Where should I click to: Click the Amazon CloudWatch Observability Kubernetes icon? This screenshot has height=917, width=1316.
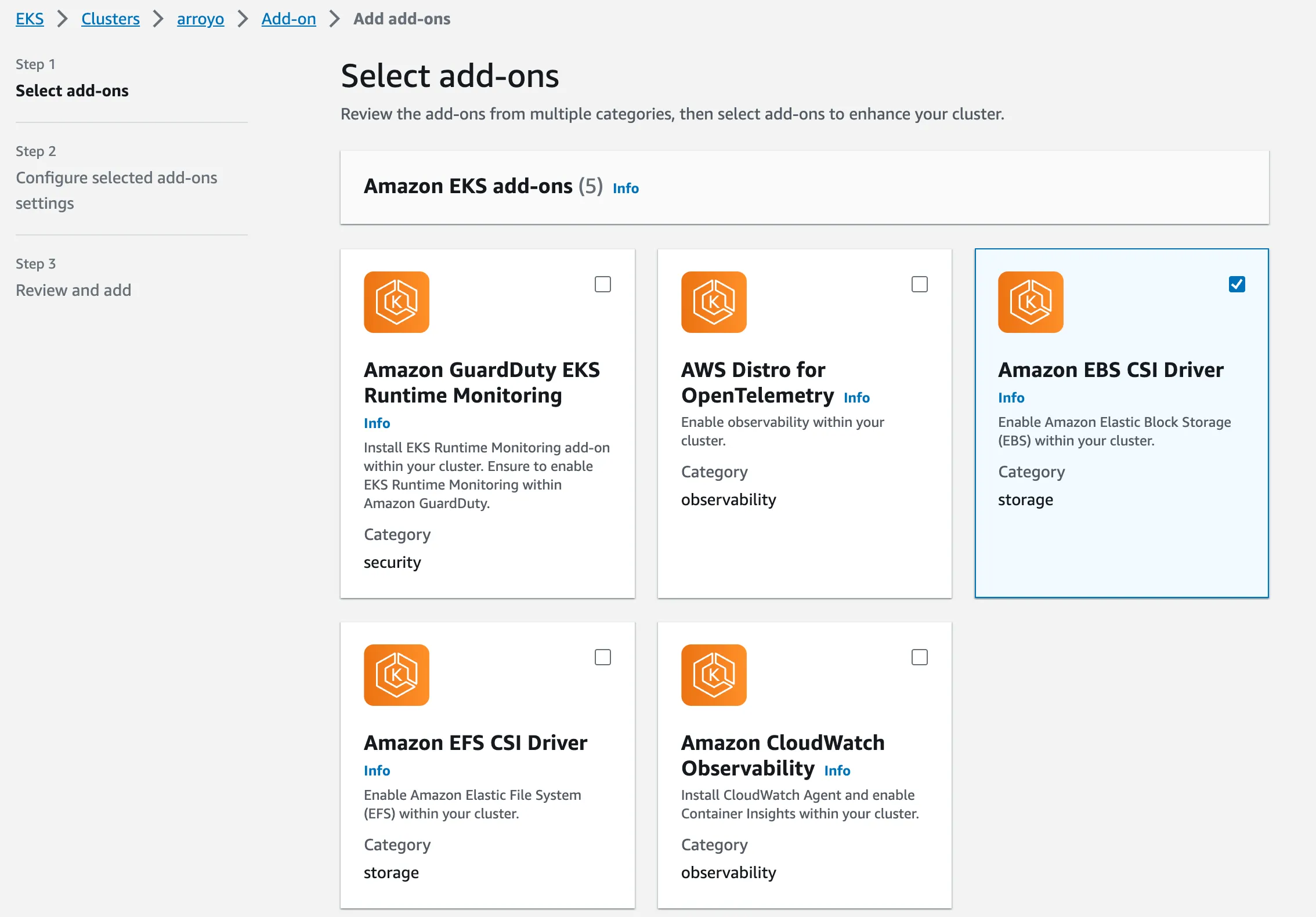tap(714, 675)
